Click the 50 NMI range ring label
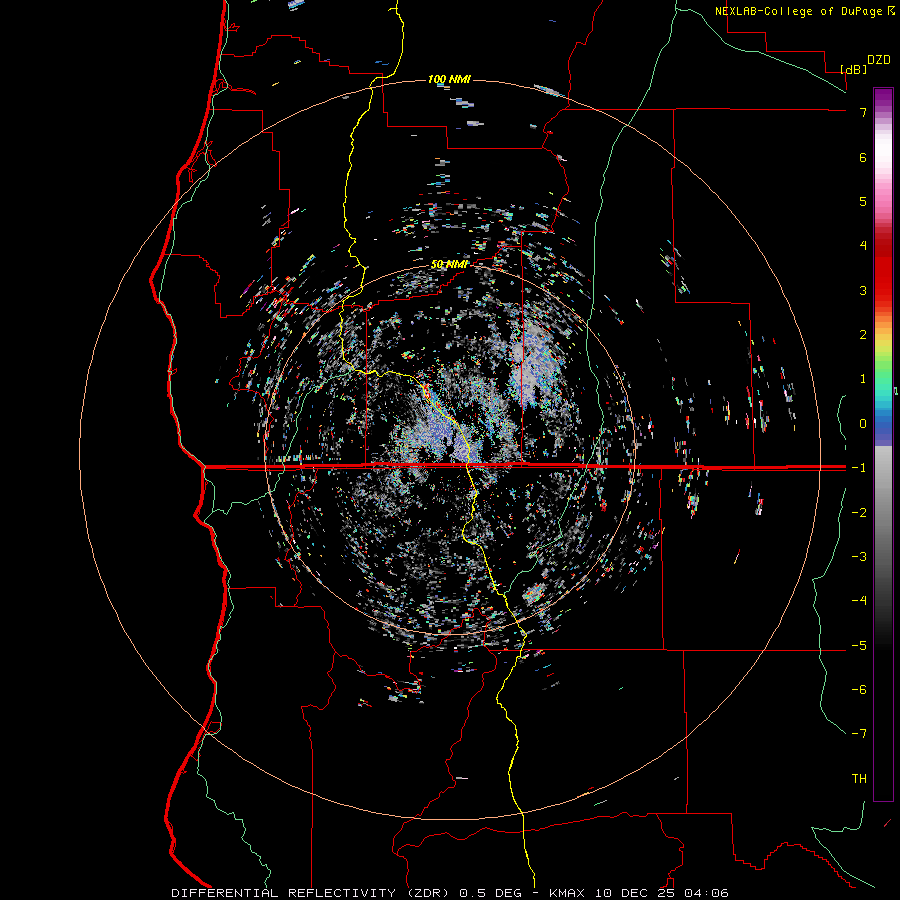The height and width of the screenshot is (900, 900). click(449, 265)
